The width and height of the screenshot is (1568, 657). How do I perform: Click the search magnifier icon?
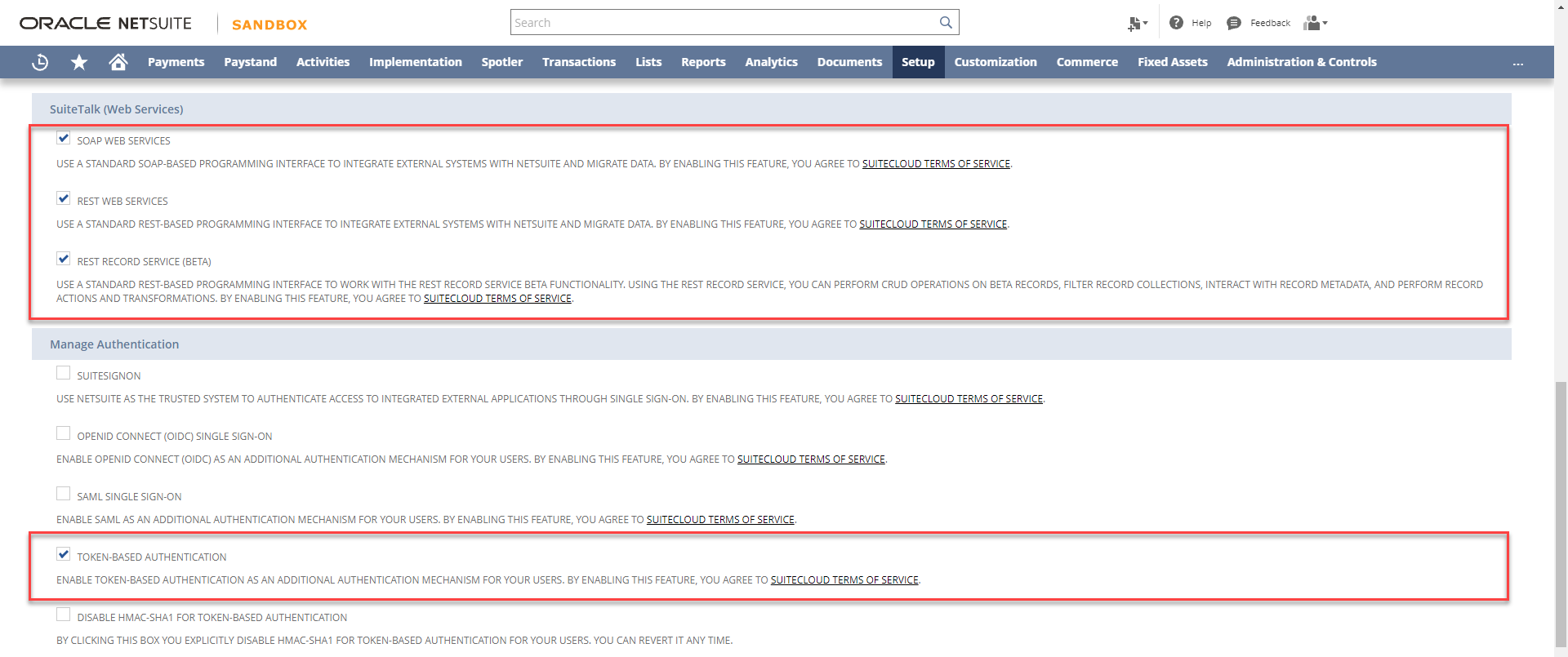[x=946, y=22]
